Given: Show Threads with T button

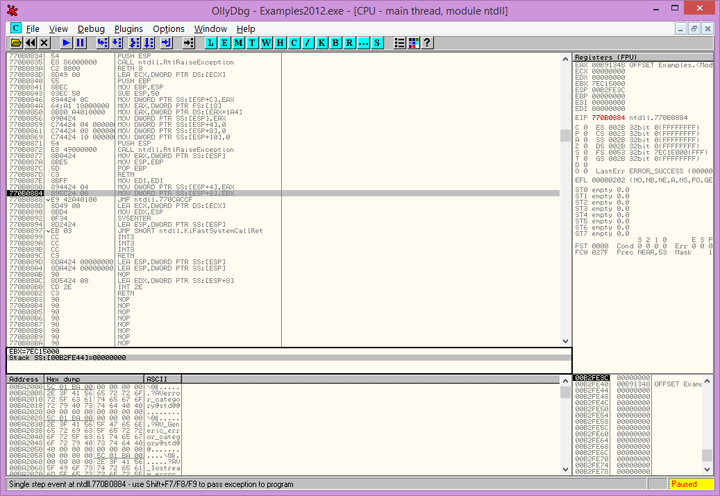Looking at the screenshot, I should (x=252, y=43).
